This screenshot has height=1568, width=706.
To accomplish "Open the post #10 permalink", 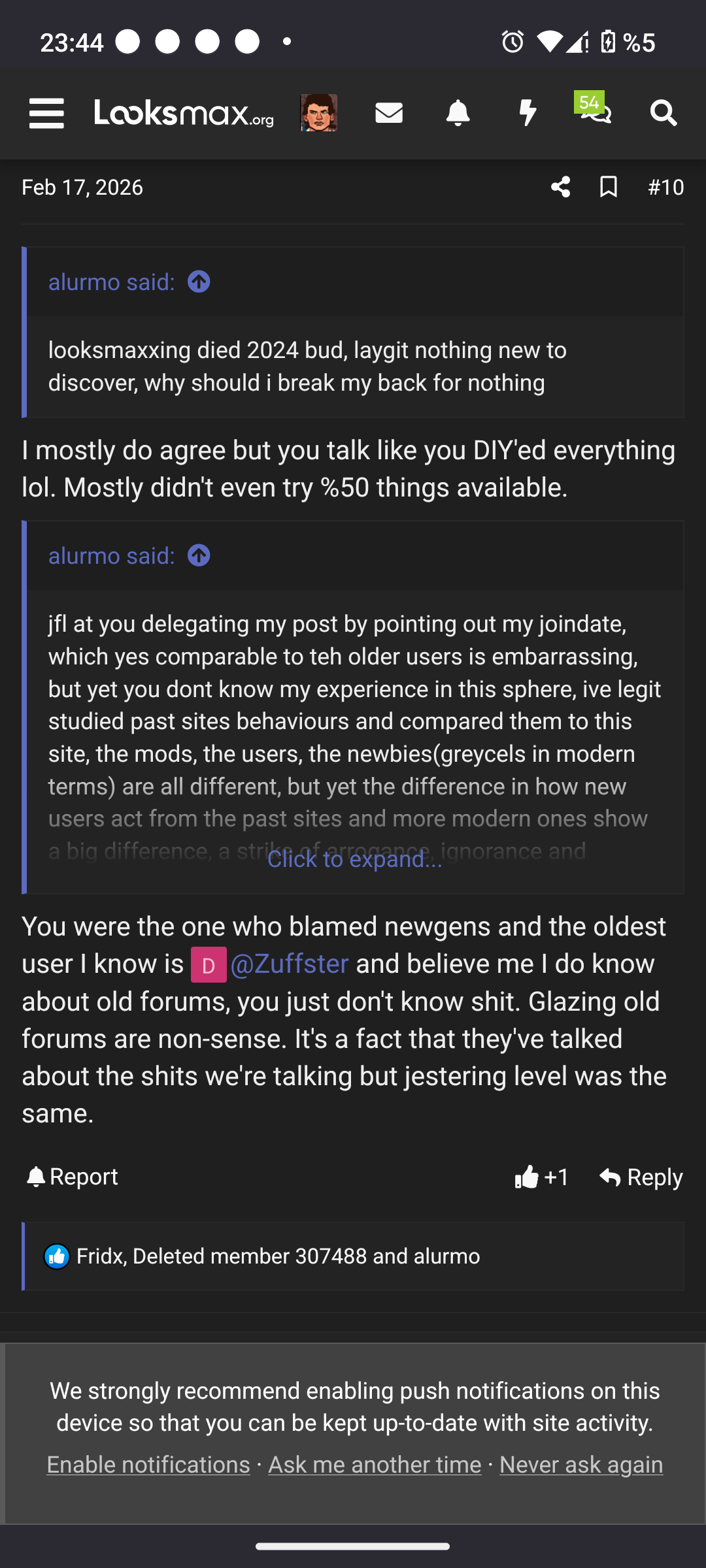I will click(665, 188).
